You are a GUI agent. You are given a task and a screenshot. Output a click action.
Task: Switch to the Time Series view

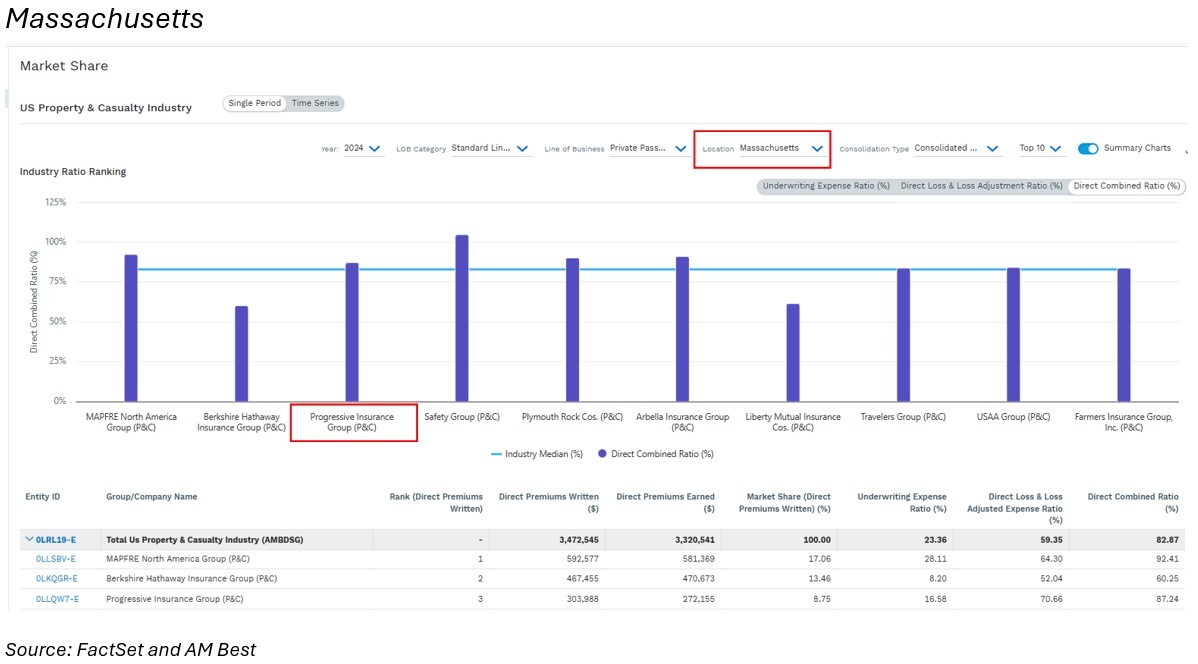pyautogui.click(x=315, y=103)
